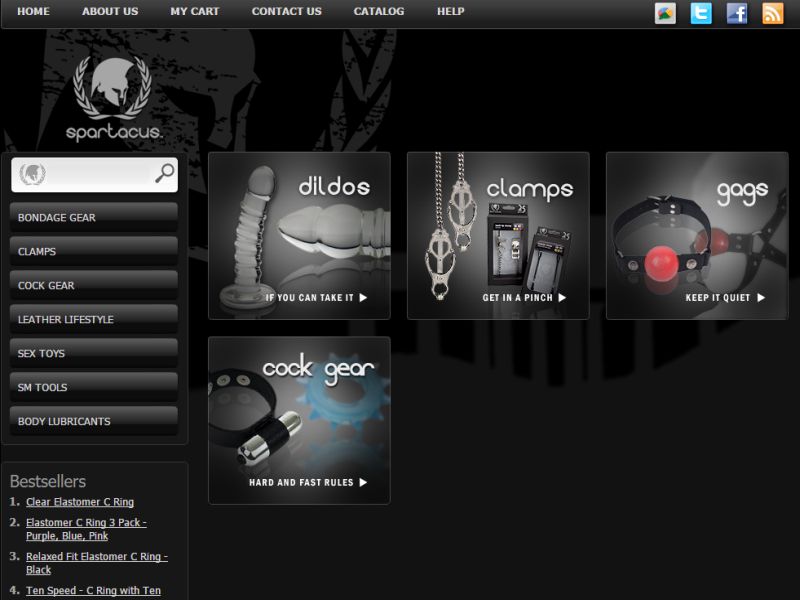Click the orange RSS feed icon

pyautogui.click(x=773, y=13)
